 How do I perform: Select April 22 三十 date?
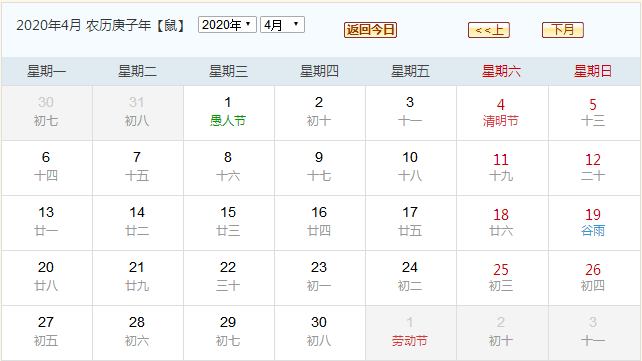pos(228,278)
